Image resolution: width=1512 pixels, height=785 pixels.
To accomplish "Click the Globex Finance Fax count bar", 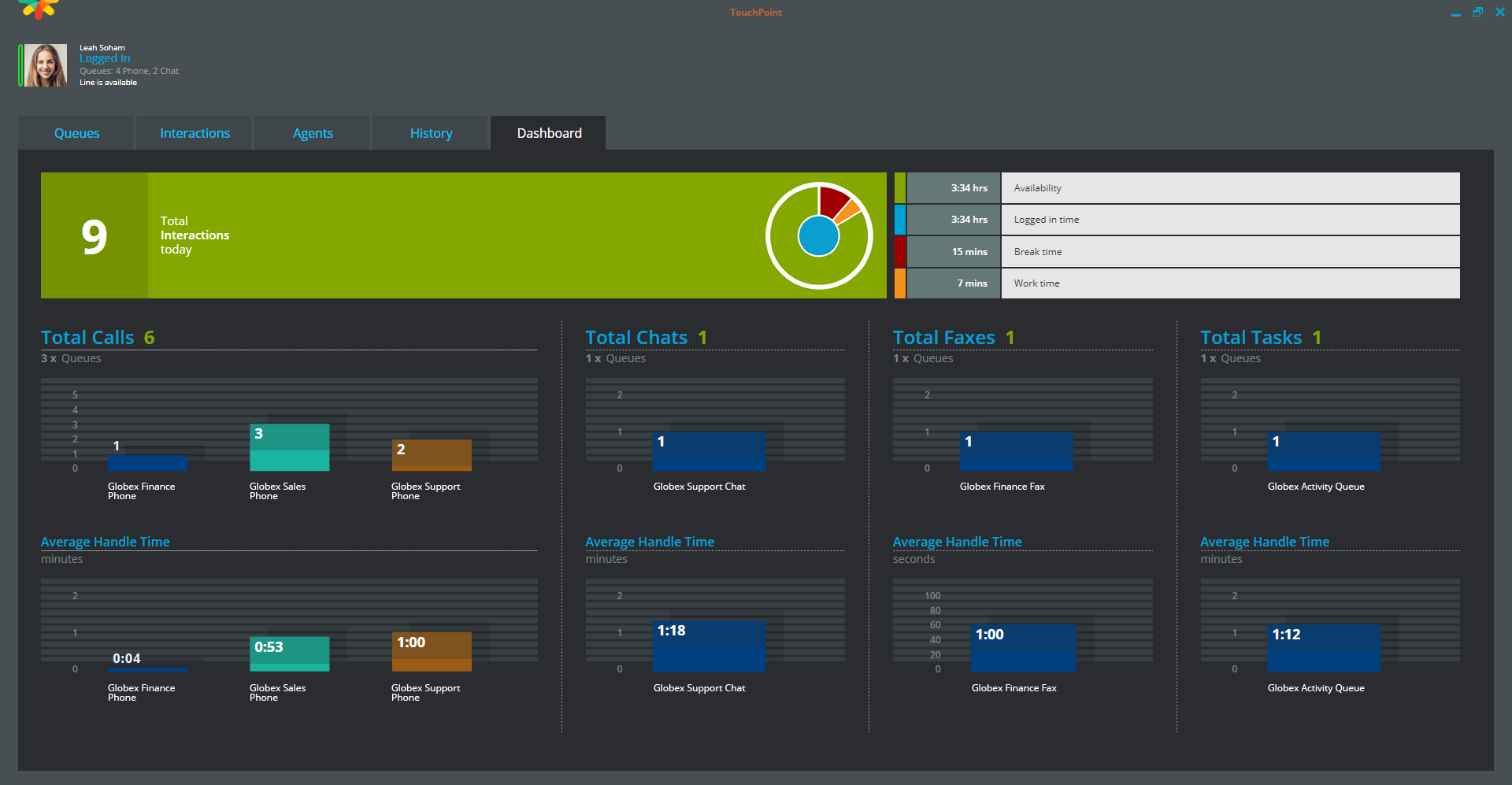I will click(x=1017, y=451).
